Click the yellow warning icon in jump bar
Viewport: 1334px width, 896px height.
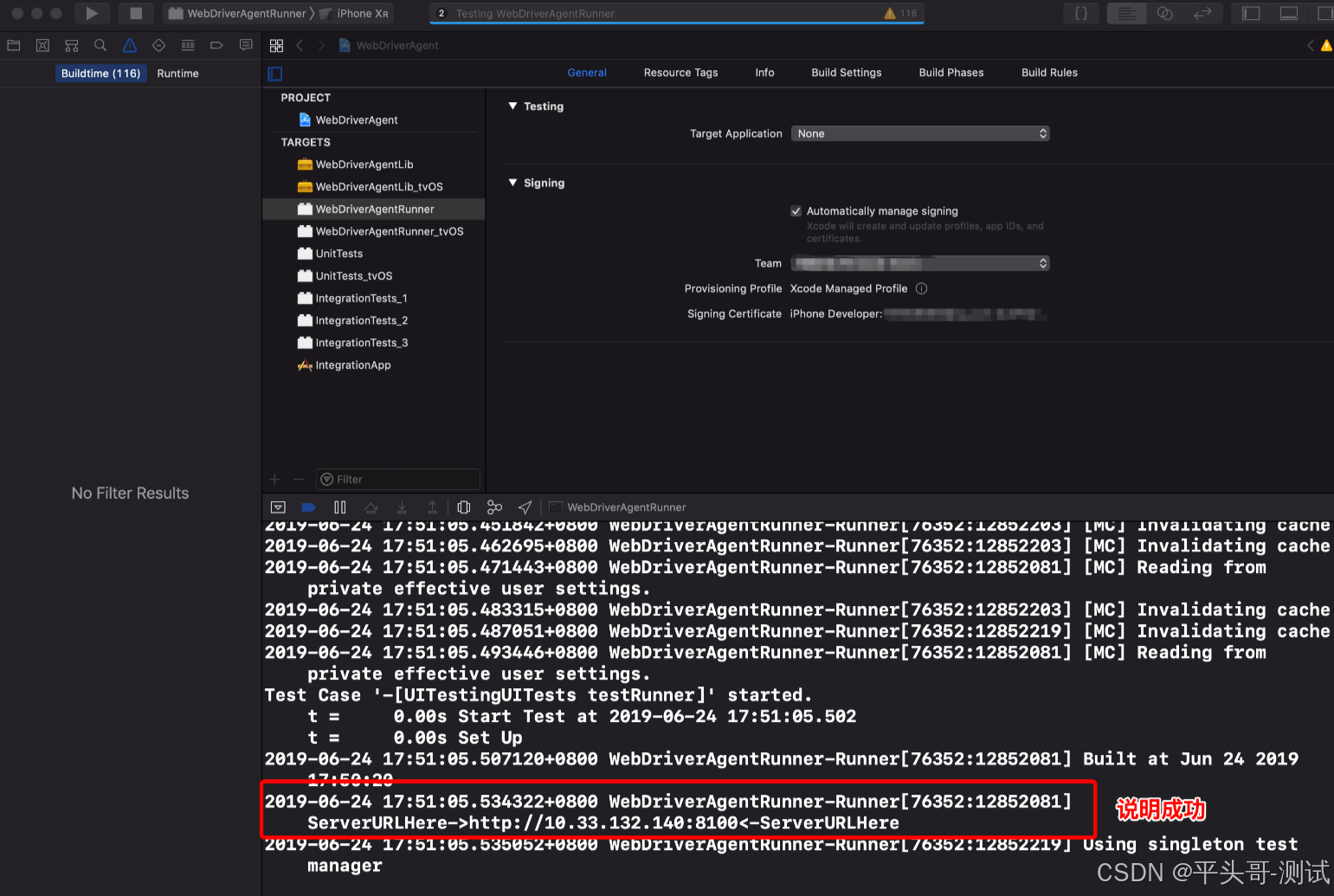(1326, 45)
